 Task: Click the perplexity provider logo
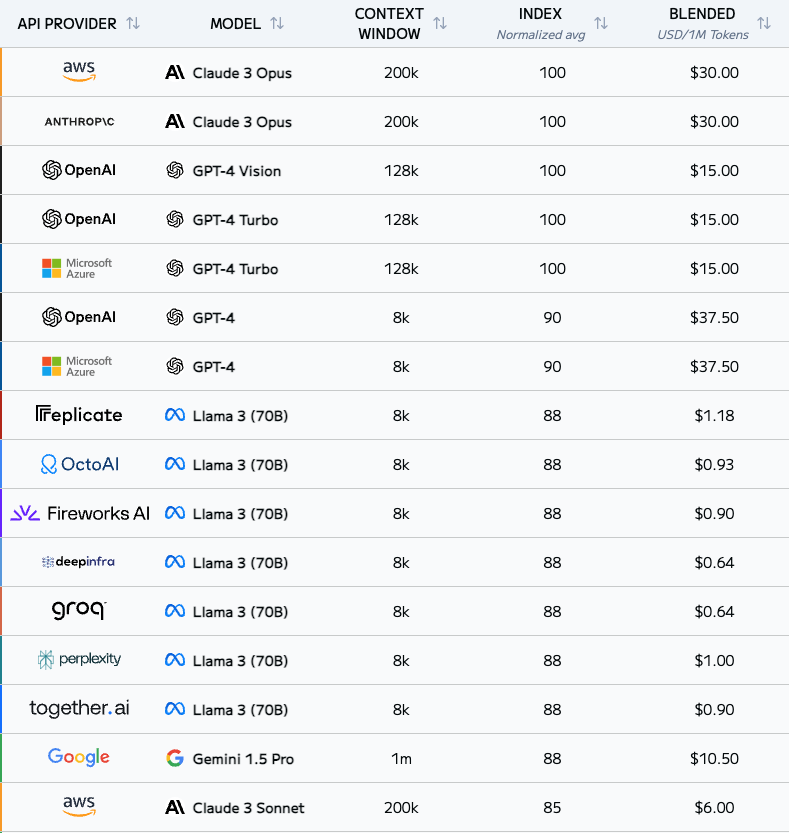click(x=79, y=659)
